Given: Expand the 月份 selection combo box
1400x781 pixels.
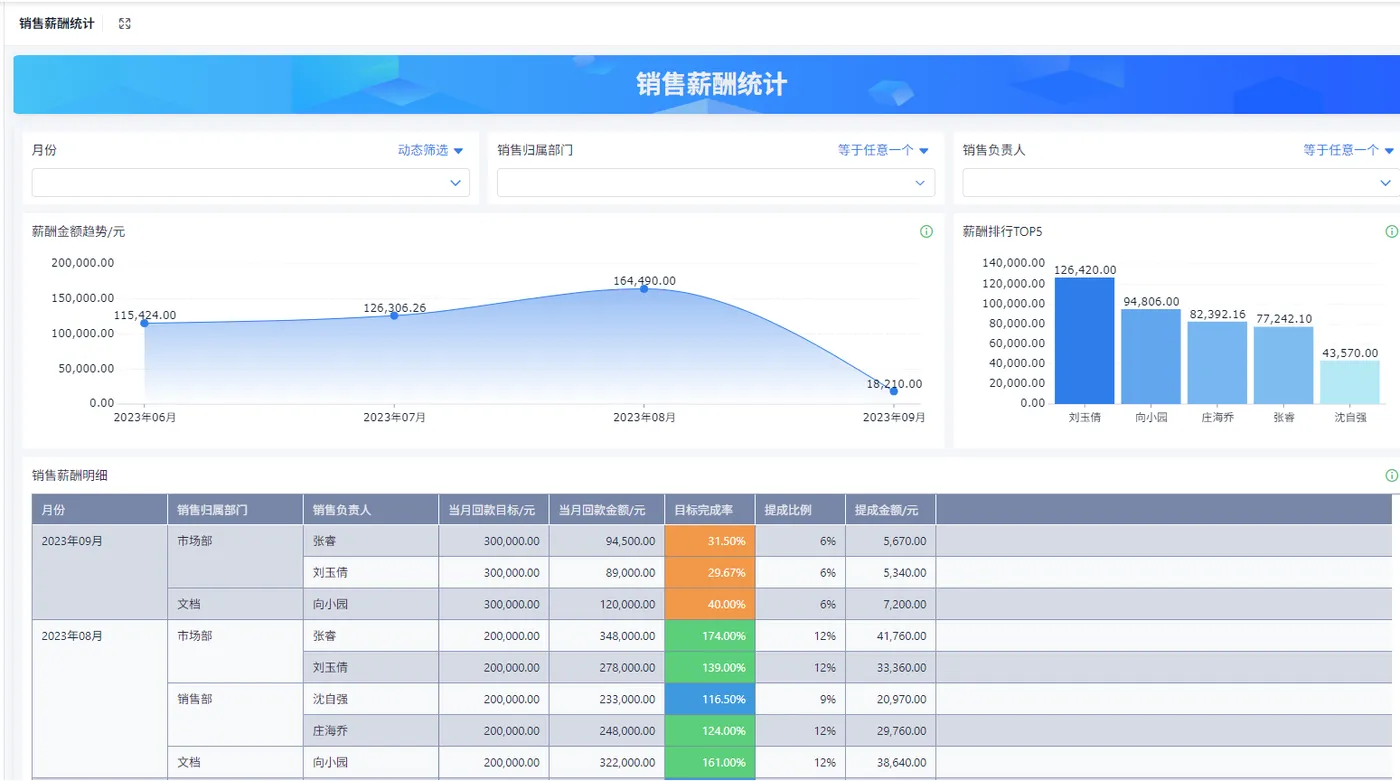Looking at the screenshot, I should click(x=250, y=183).
